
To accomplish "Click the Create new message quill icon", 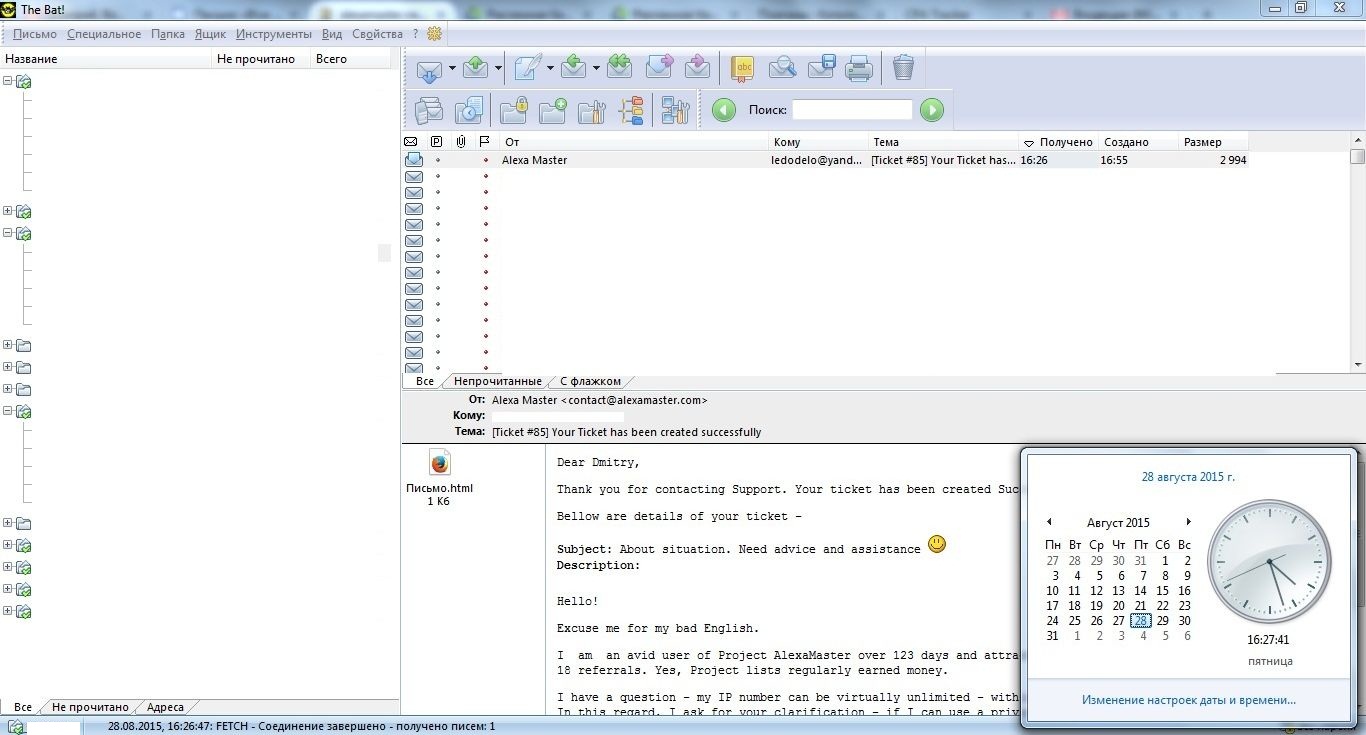I will pos(526,69).
